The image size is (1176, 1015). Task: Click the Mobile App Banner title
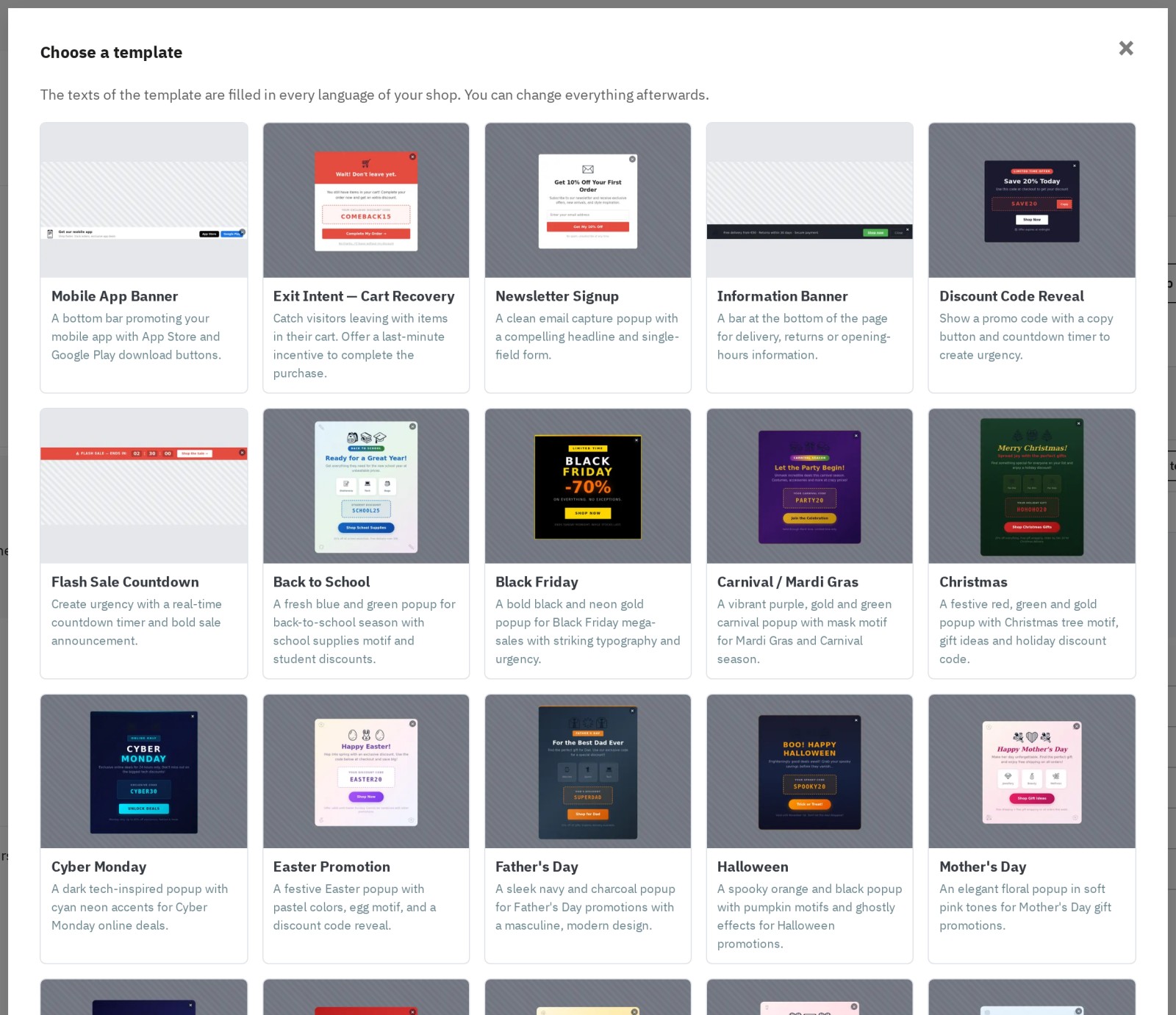pos(115,296)
